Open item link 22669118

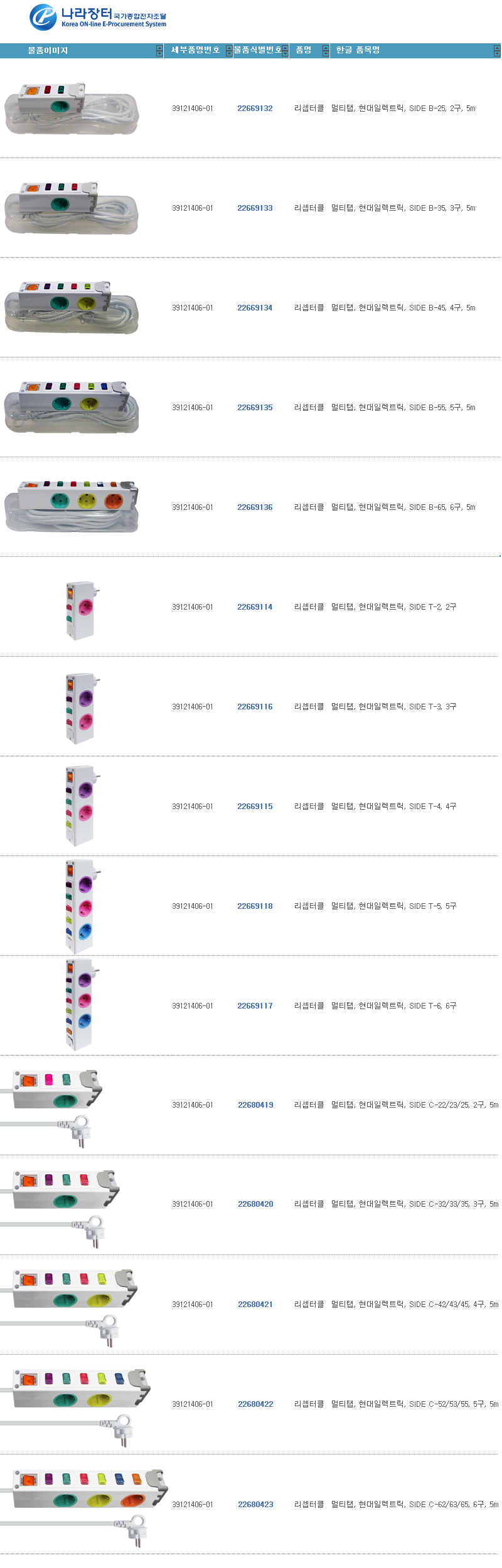255,906
